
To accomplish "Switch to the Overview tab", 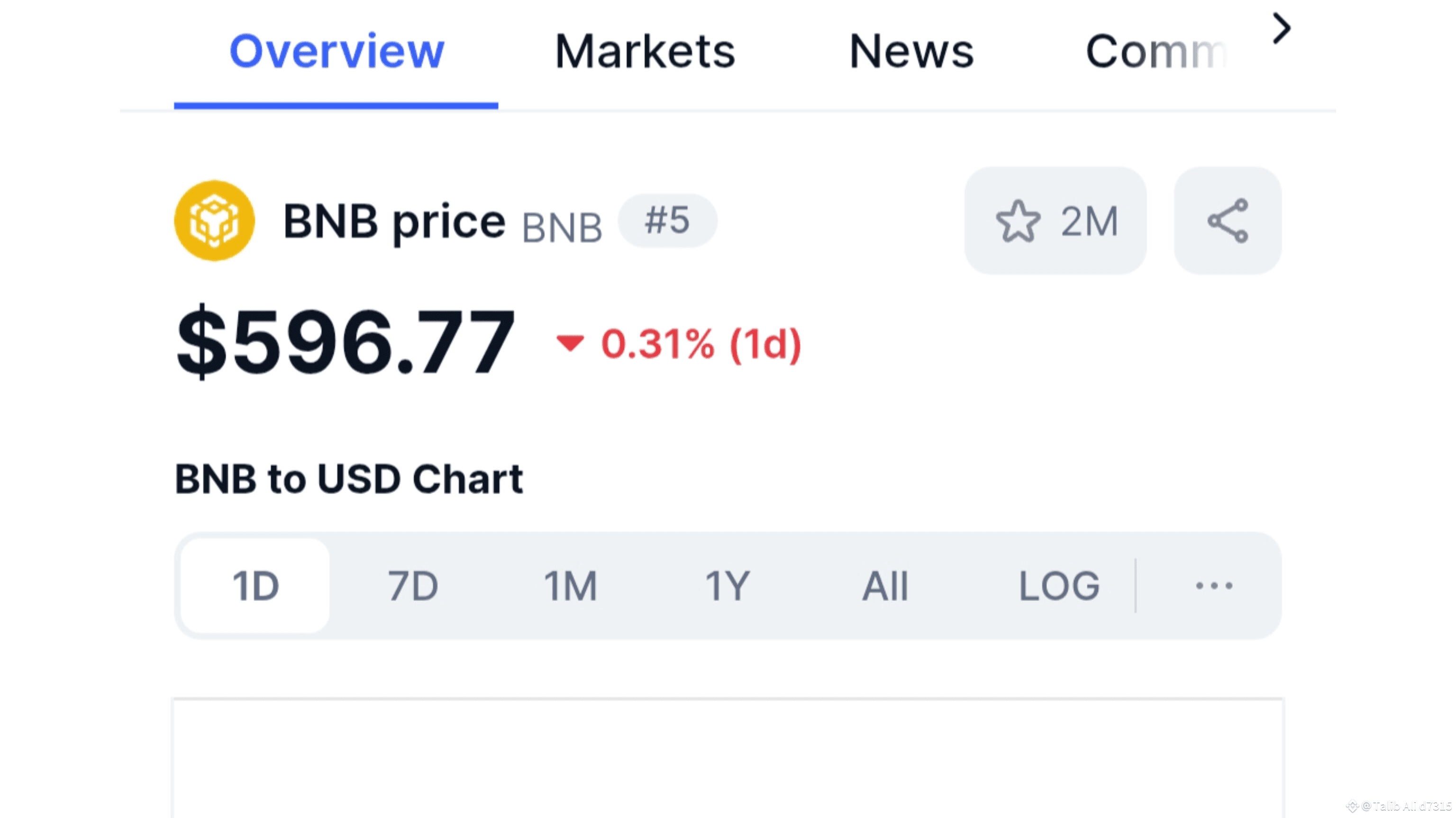I will click(337, 52).
